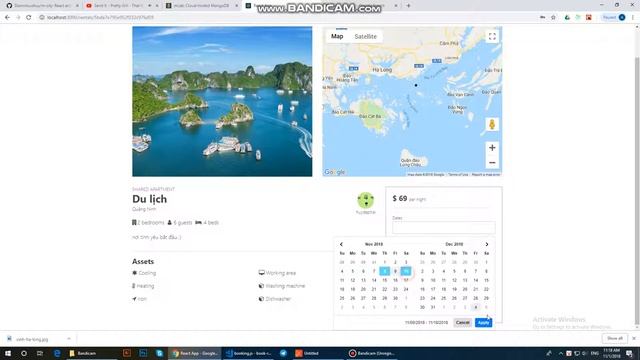Pick December 31 in calendar

tap(433, 307)
